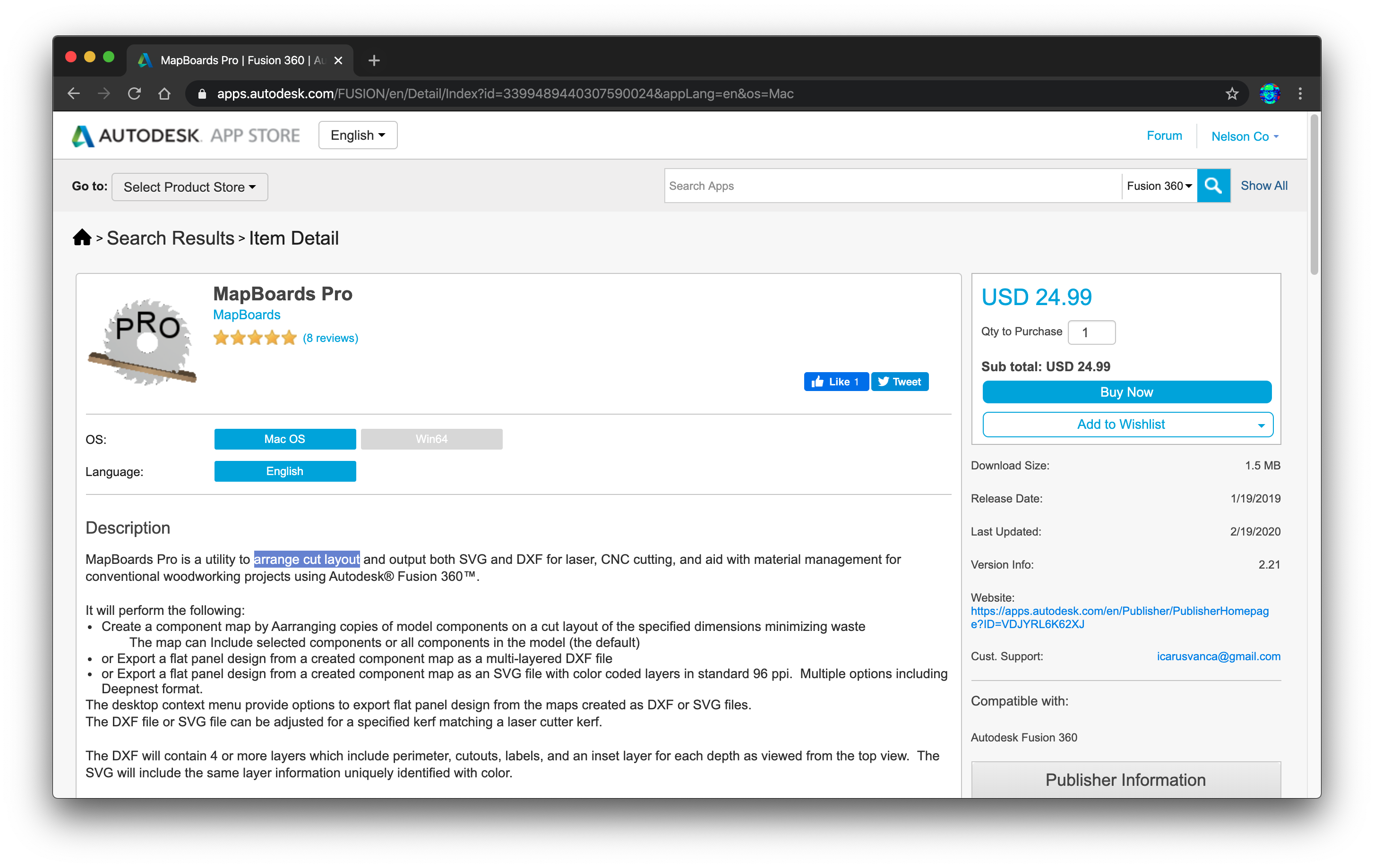The height and width of the screenshot is (868, 1374).
Task: Click the Autodesk App Store logo
Action: 186,136
